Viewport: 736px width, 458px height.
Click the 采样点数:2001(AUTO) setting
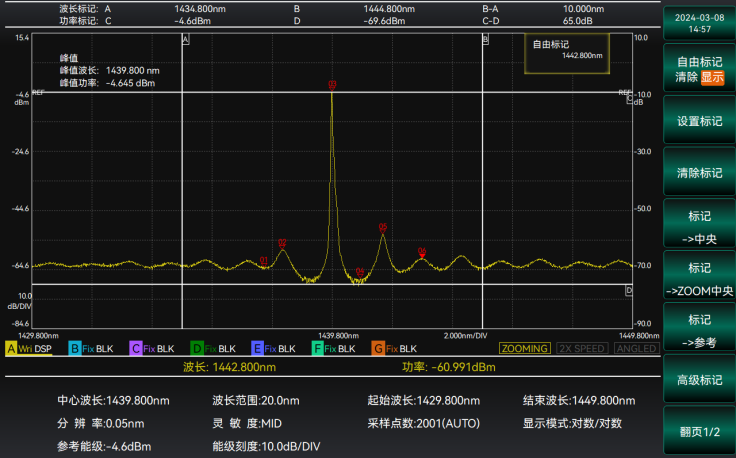click(424, 424)
